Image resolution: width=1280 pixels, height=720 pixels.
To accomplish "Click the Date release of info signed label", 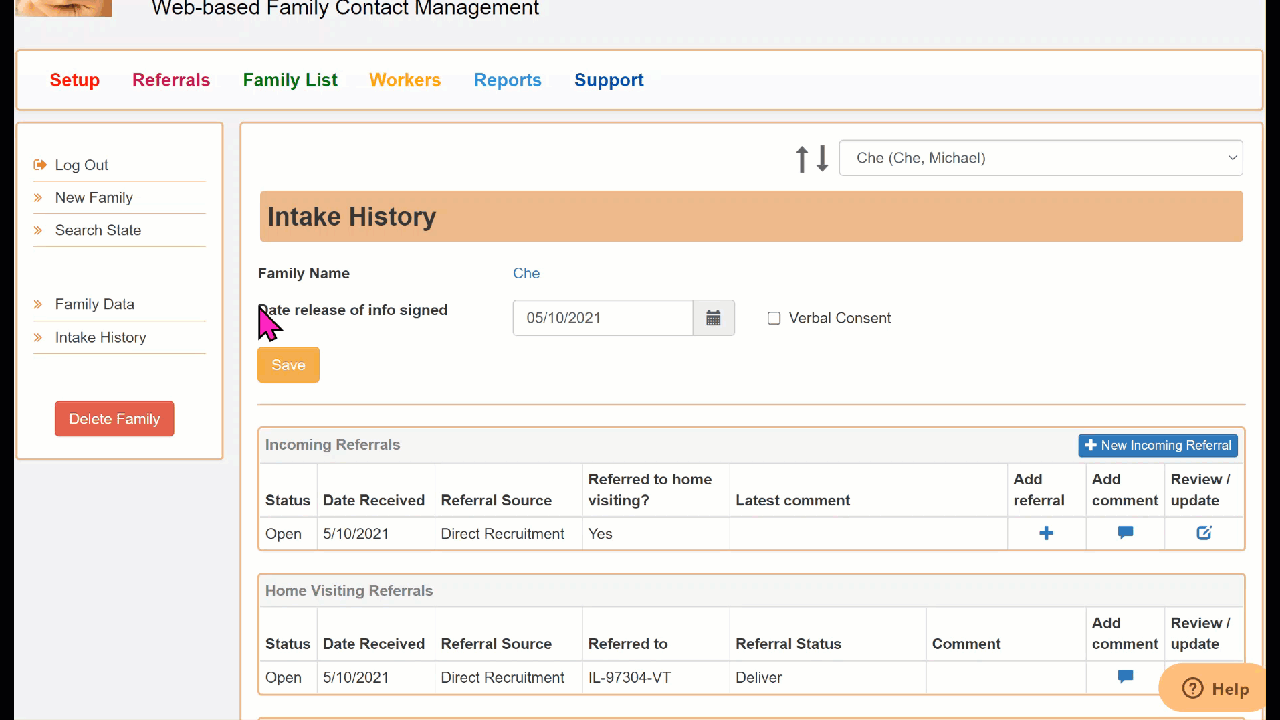I will 353,310.
